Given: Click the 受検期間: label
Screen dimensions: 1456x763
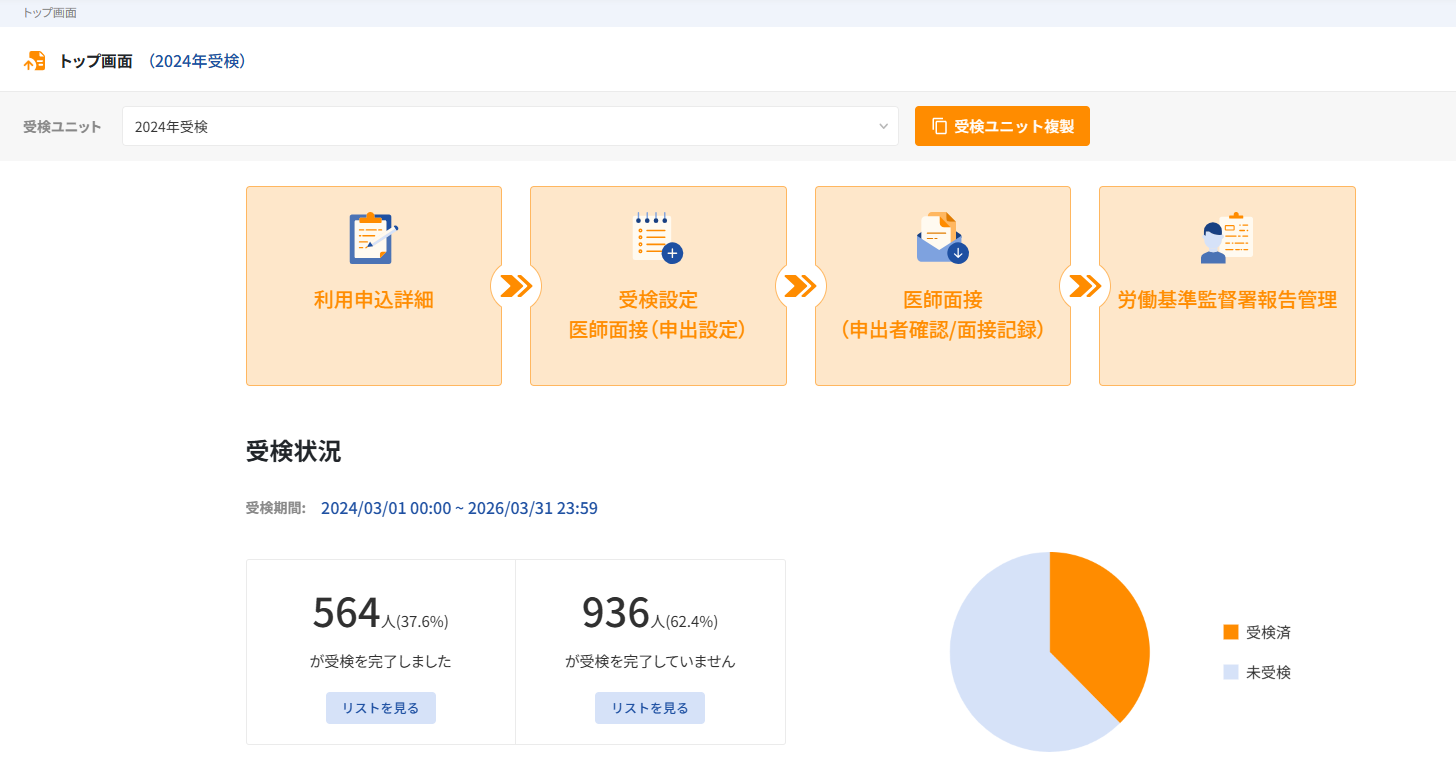Looking at the screenshot, I should pos(276,508).
